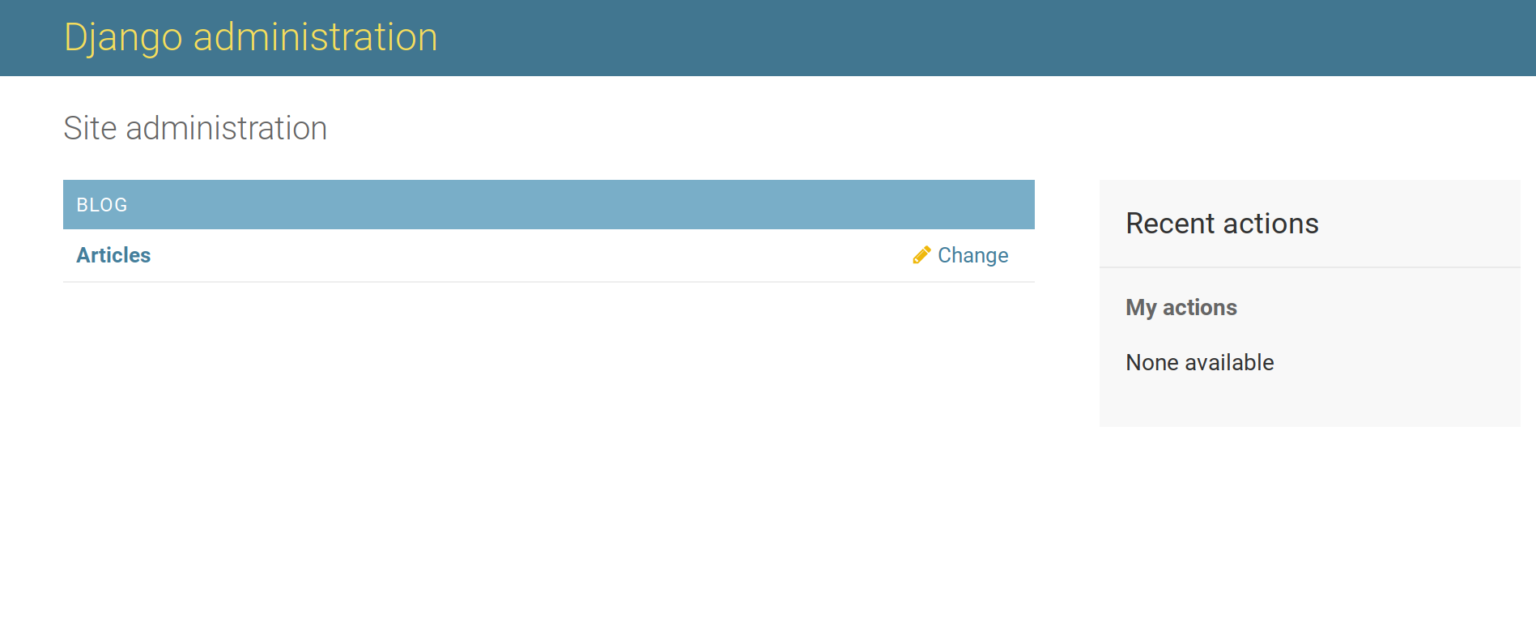
Task: Click white gap between Blog and Recent actions
Action: click(x=1067, y=300)
